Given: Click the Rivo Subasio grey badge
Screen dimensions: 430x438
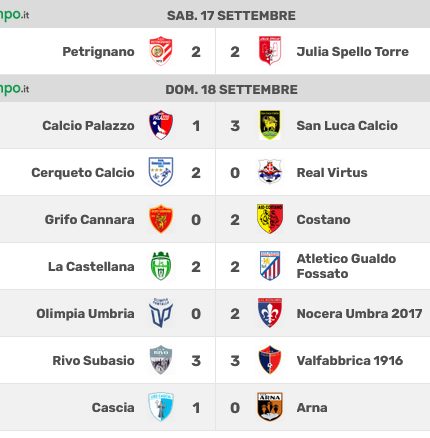Looking at the screenshot, I should (161, 360).
